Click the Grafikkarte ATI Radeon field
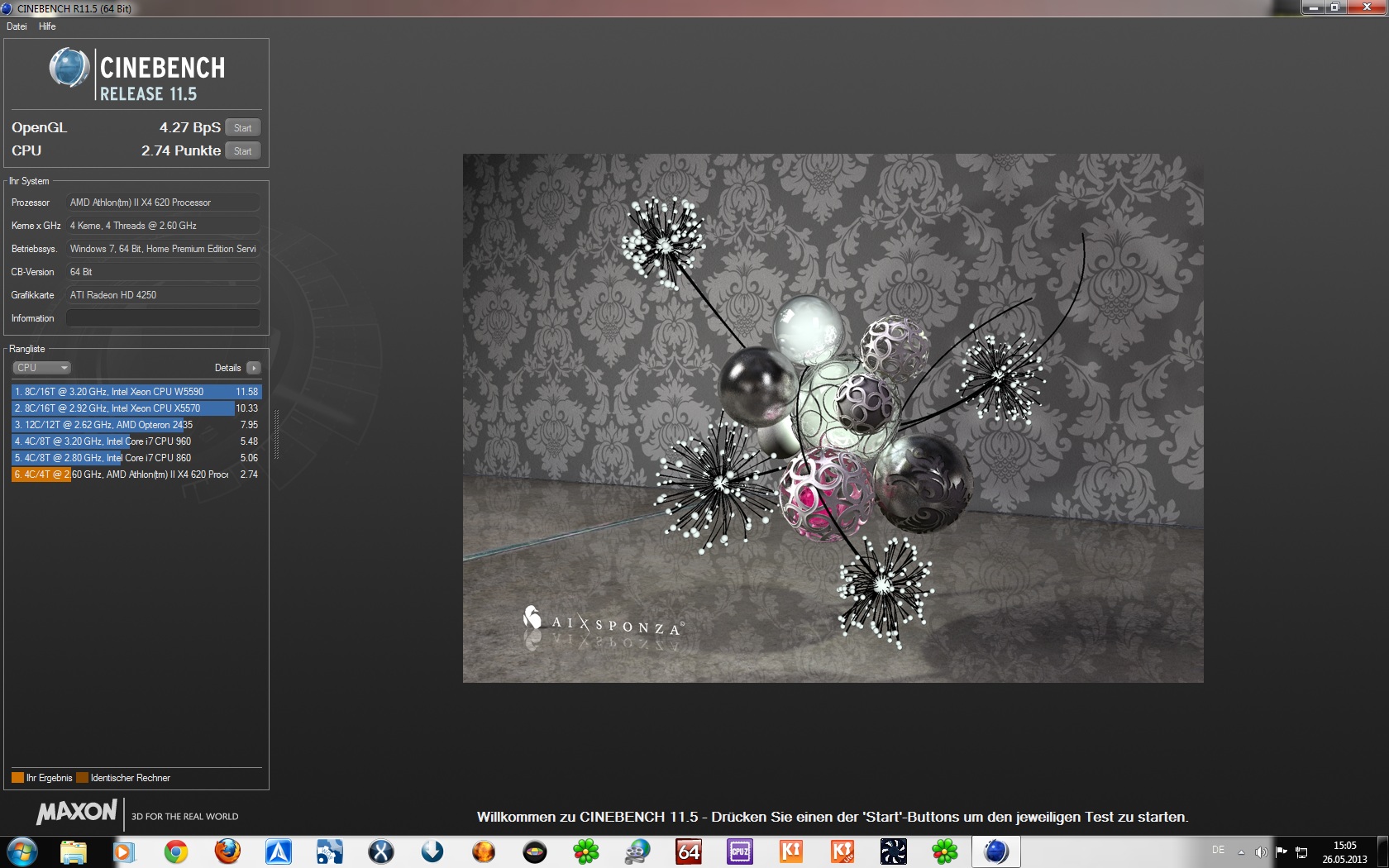The height and width of the screenshot is (868, 1389). 163,295
